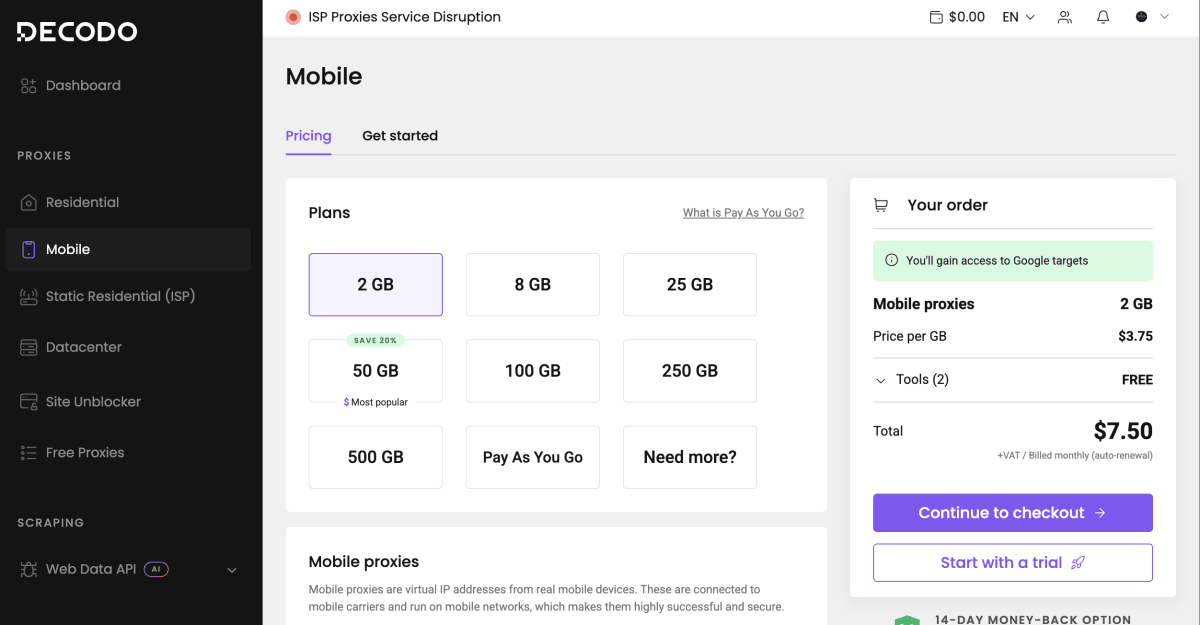The image size is (1200, 625).
Task: Click the Dashboard grid icon
Action: click(28, 86)
